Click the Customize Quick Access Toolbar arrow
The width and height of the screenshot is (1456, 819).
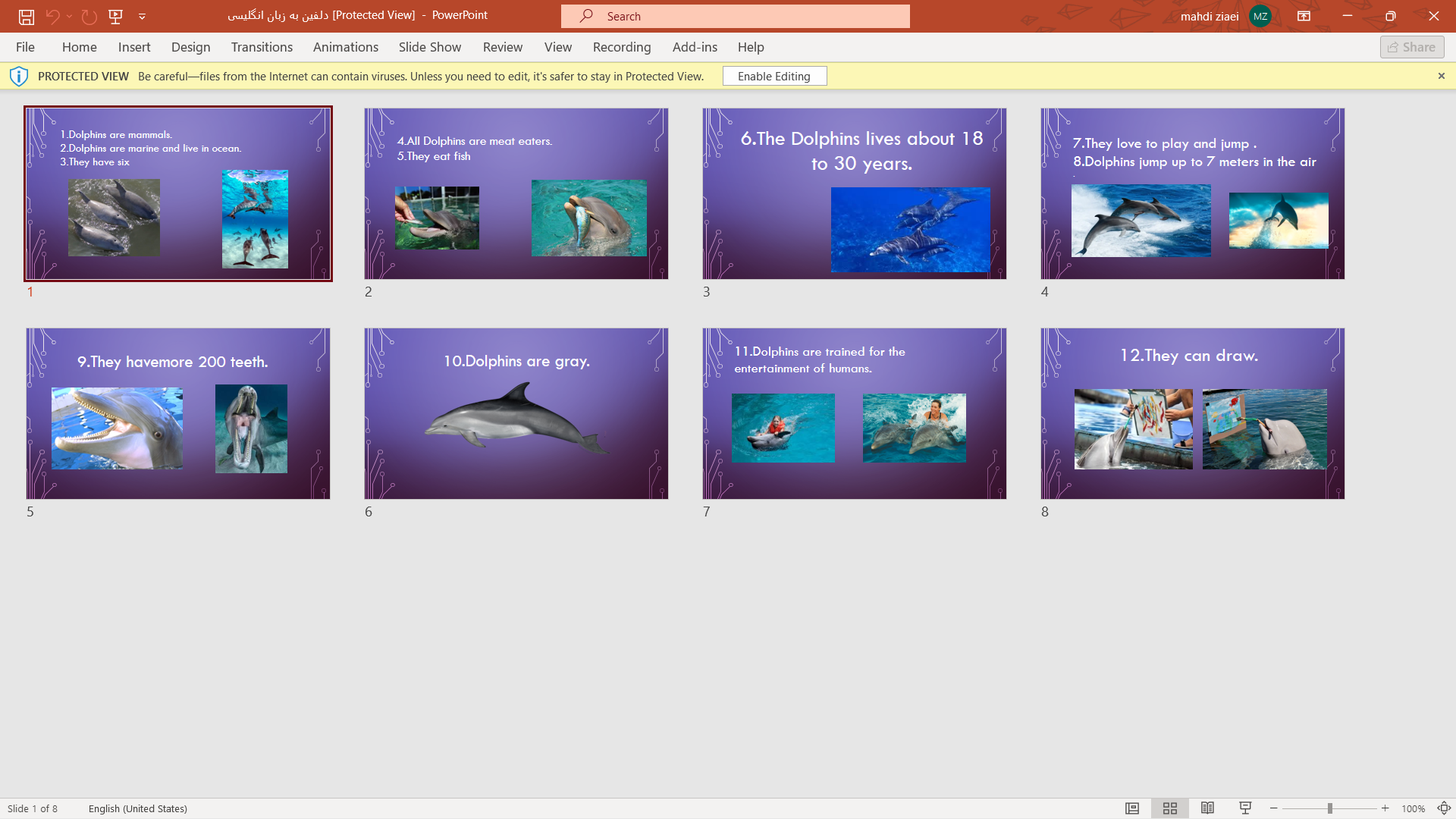click(x=142, y=16)
